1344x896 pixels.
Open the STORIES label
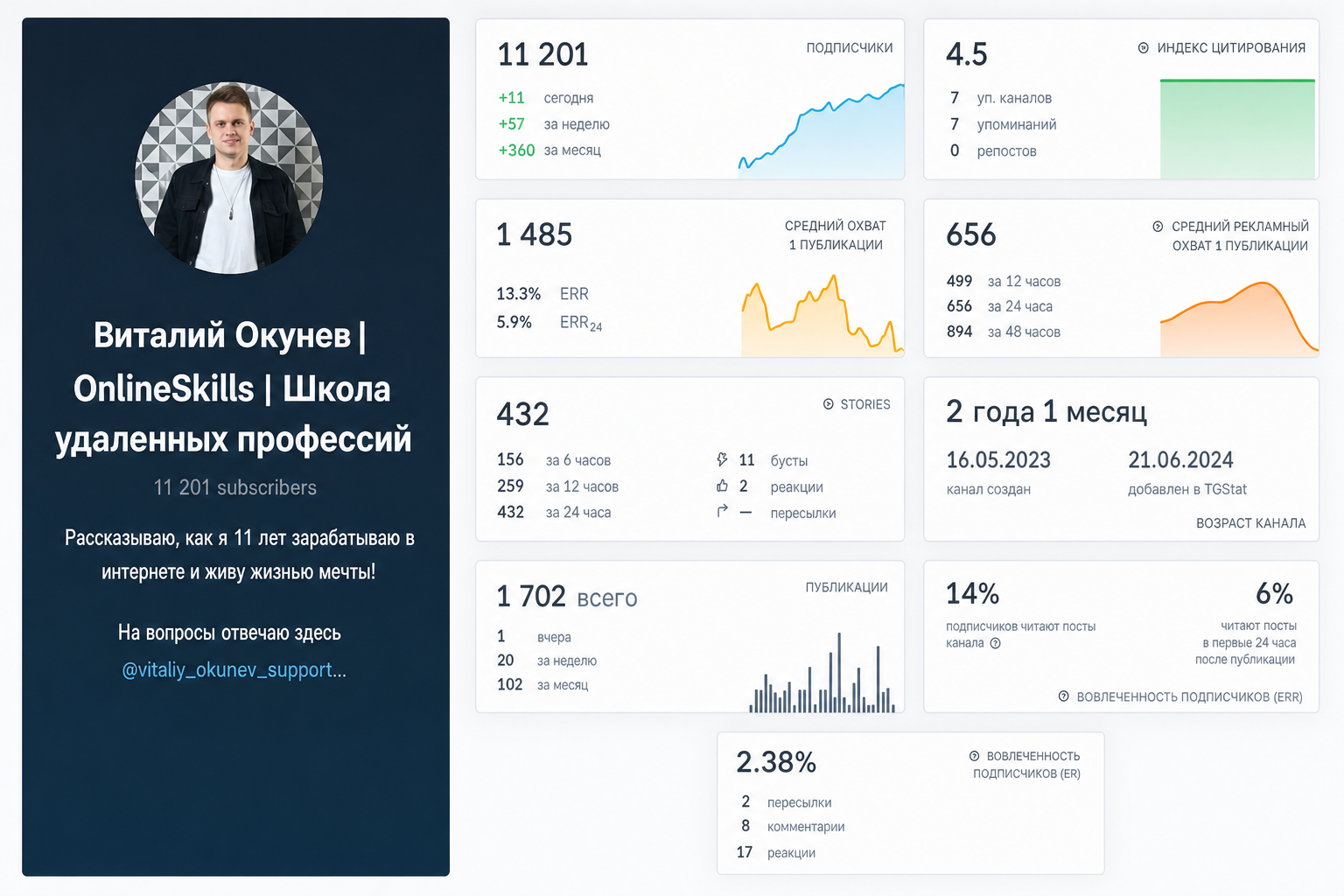tap(865, 404)
